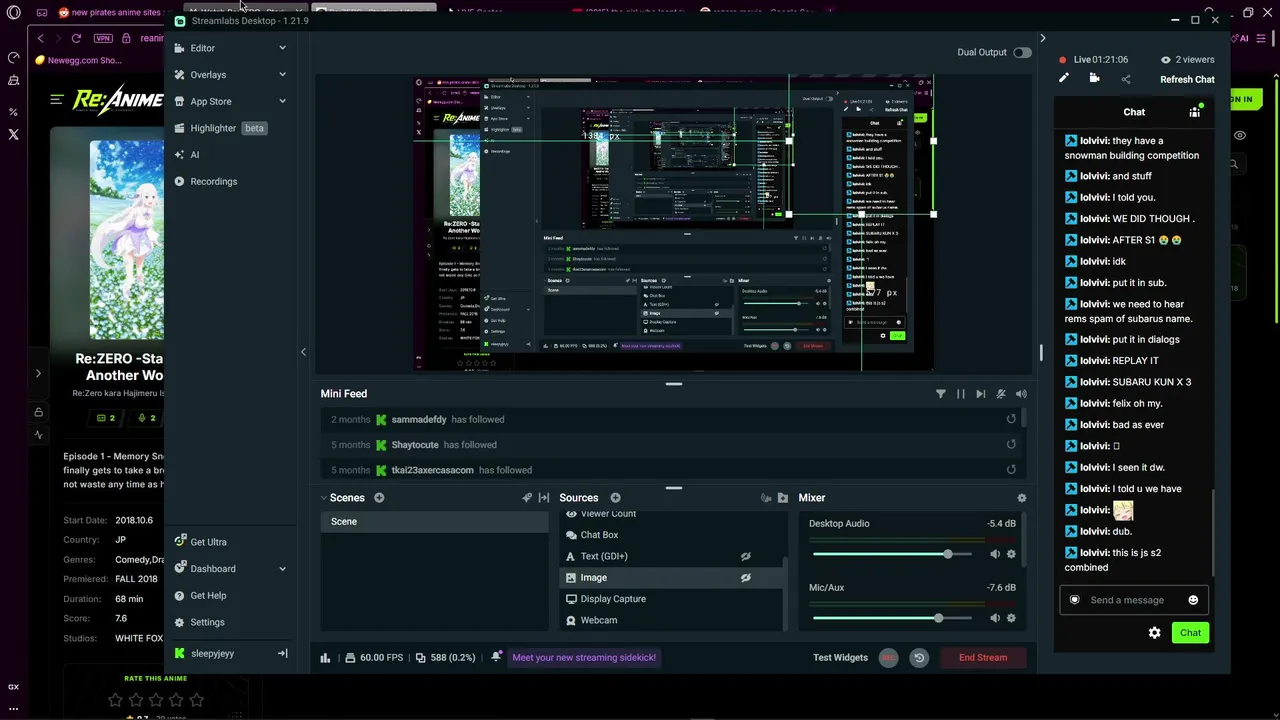Replay the Shaytocute follow alert
1280x720 pixels.
1011,445
